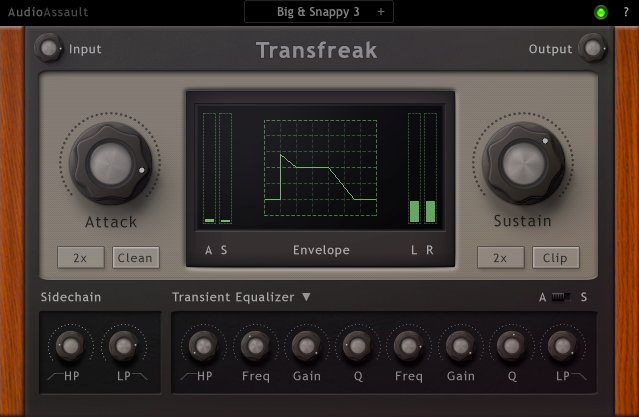Click the large Sustain knob
Image resolution: width=639 pixels, height=417 pixels.
(524, 163)
